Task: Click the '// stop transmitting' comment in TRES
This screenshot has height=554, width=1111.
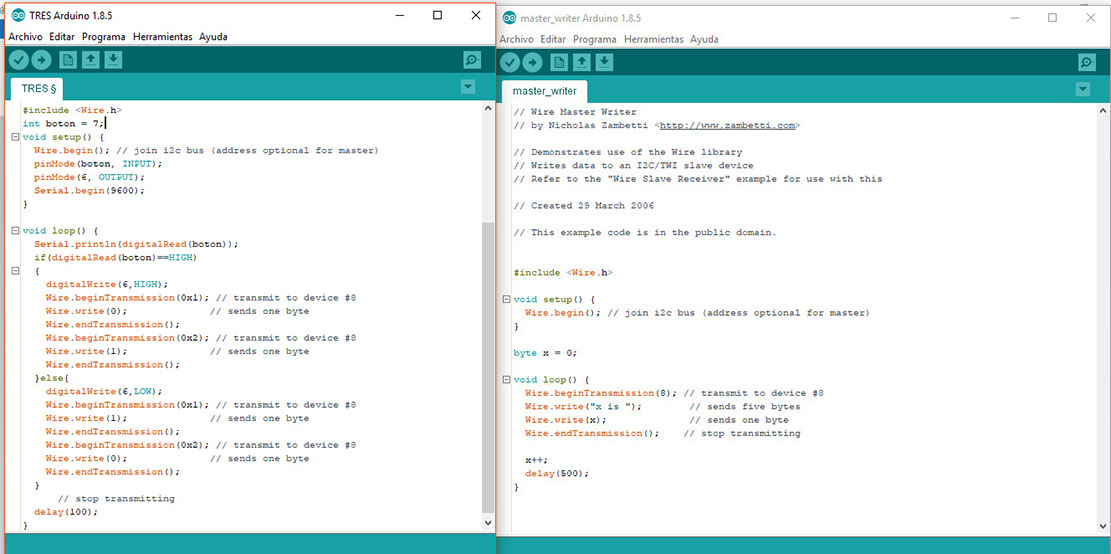Action: click(x=116, y=499)
